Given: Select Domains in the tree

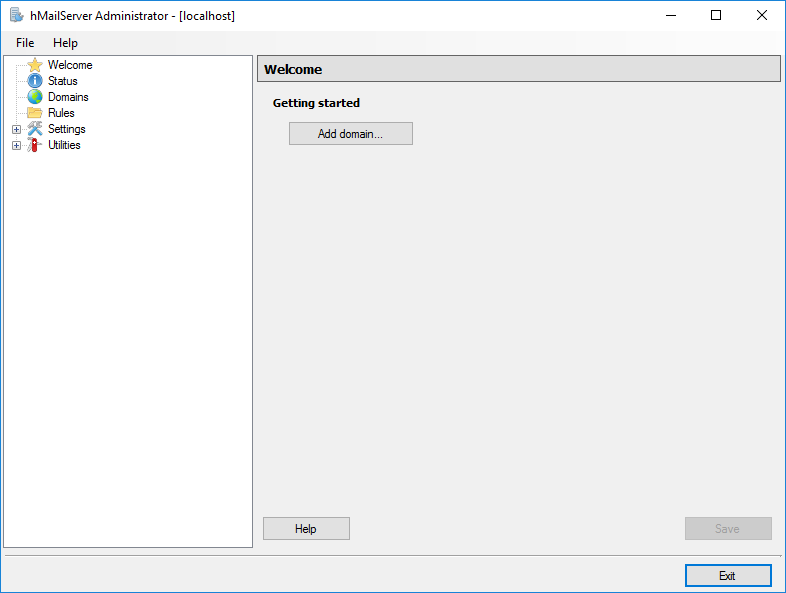Looking at the screenshot, I should [68, 97].
